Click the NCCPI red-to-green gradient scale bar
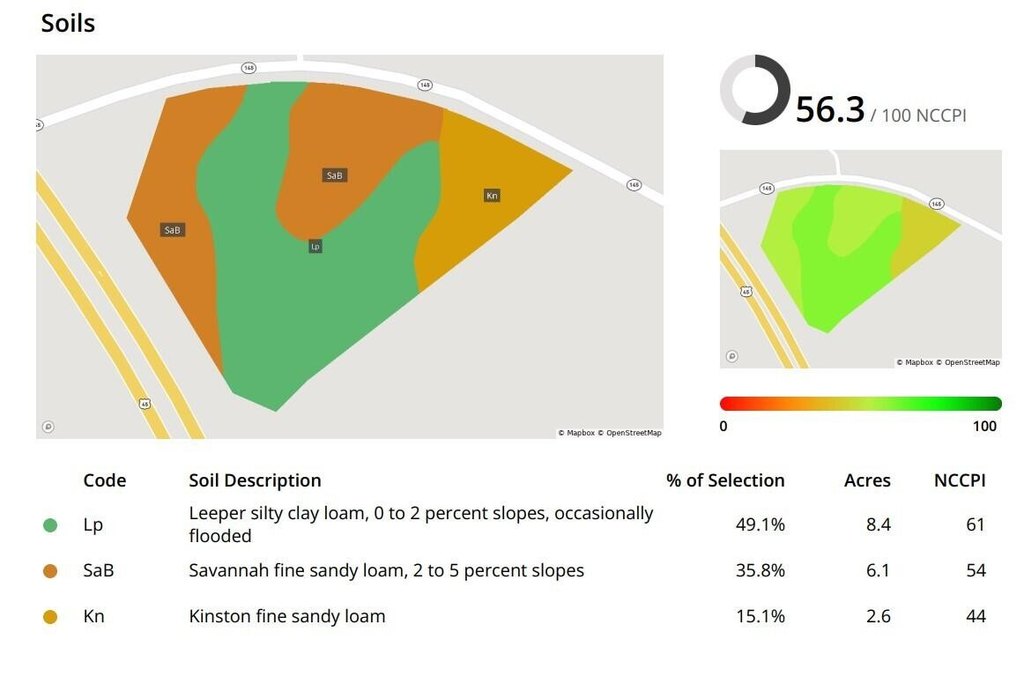Screen dimensions: 1024x699 tap(861, 404)
